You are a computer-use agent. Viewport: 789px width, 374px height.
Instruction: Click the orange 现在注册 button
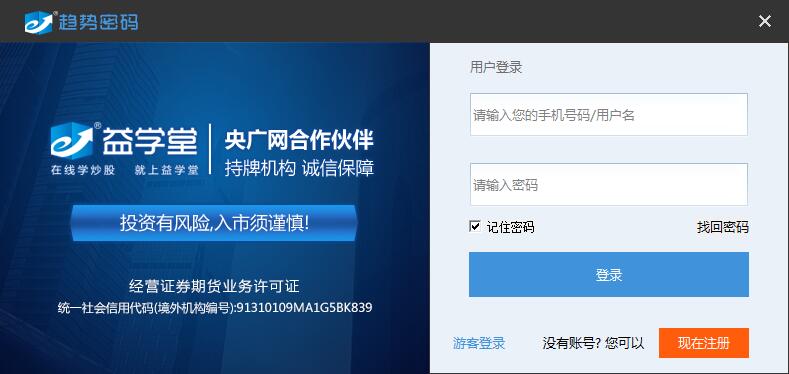[703, 343]
